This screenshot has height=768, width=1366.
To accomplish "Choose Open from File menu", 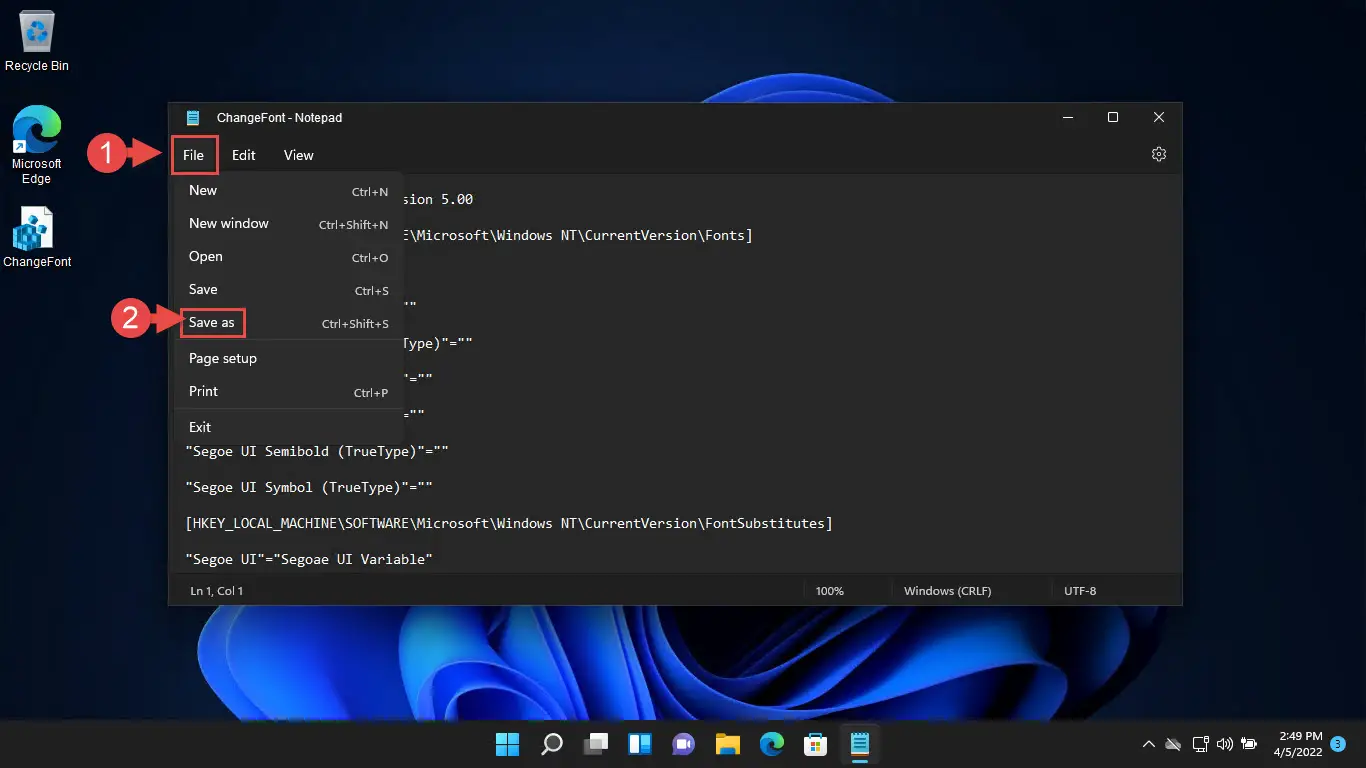I will point(289,257).
